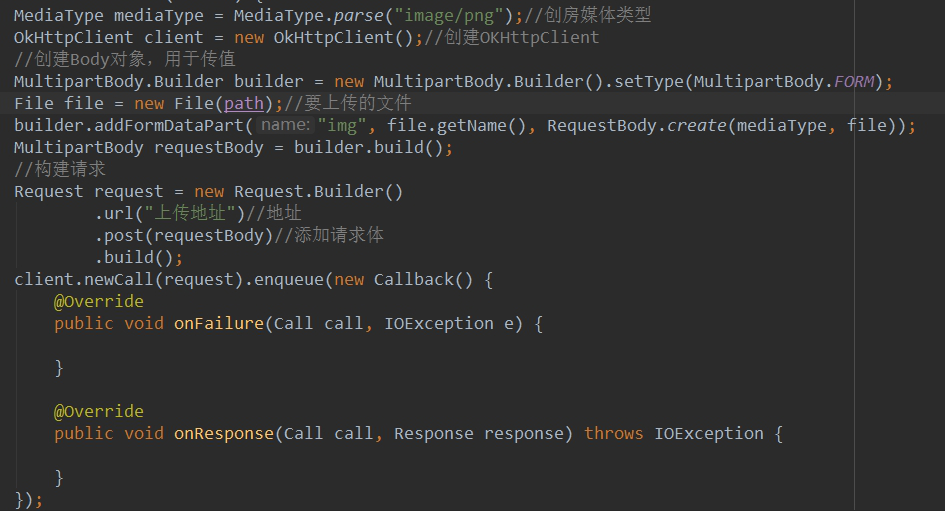Click the FORM constant
Viewport: 945px width, 511px height.
(854, 81)
